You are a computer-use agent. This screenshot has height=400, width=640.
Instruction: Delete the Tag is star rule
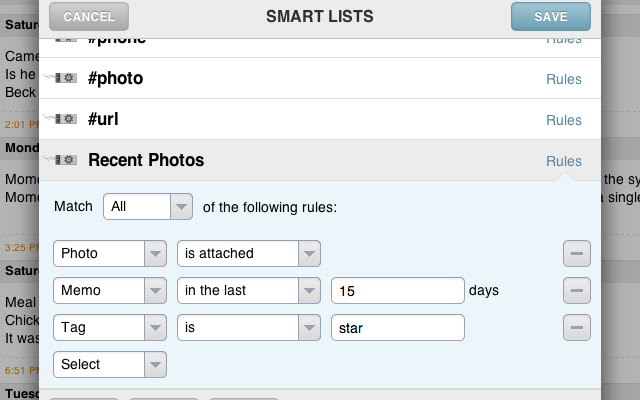click(x=576, y=328)
